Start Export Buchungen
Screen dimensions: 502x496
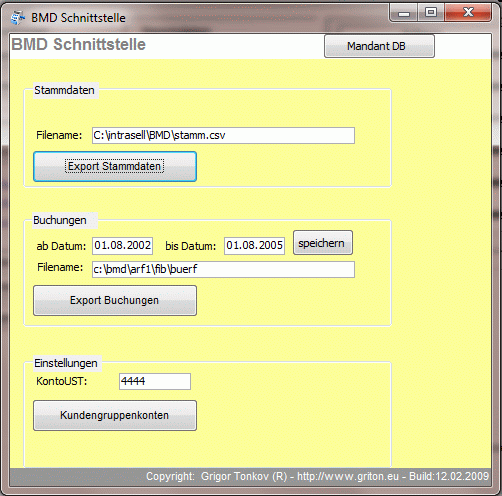[115, 300]
